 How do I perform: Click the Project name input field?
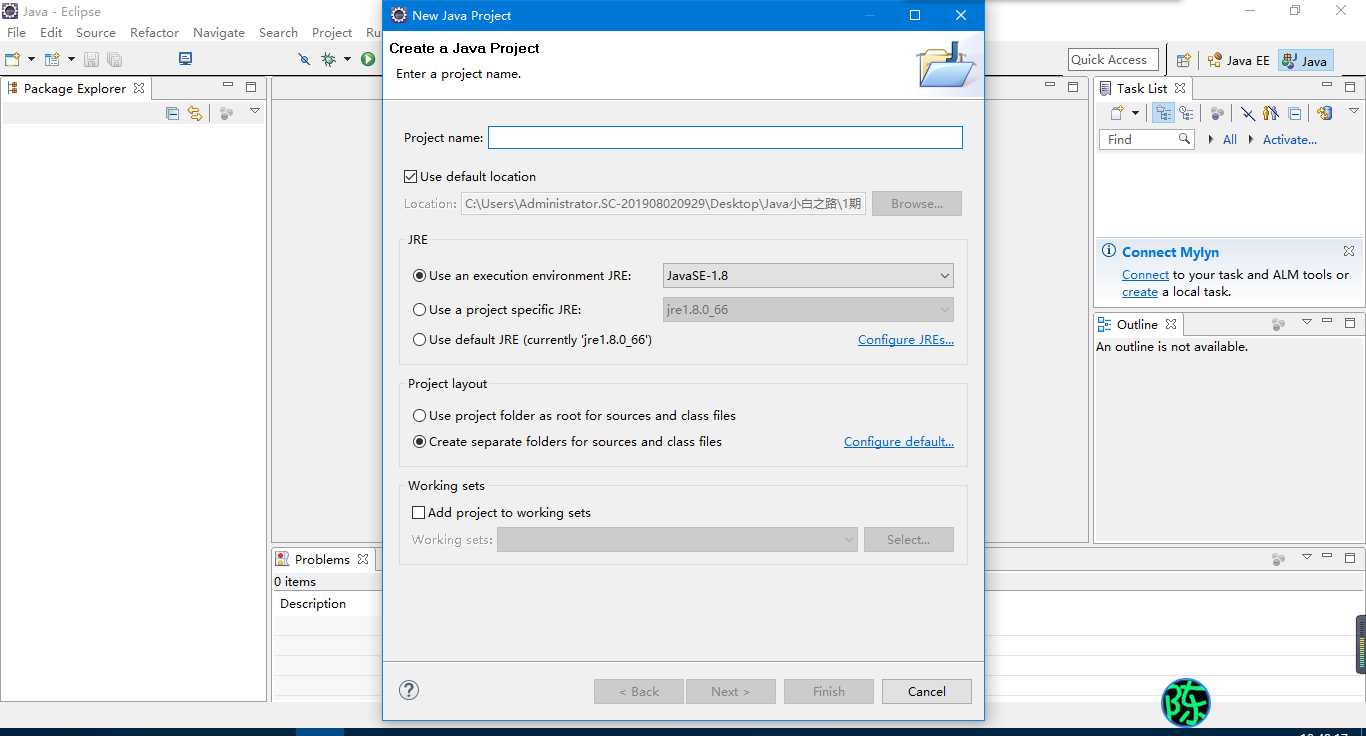click(725, 137)
